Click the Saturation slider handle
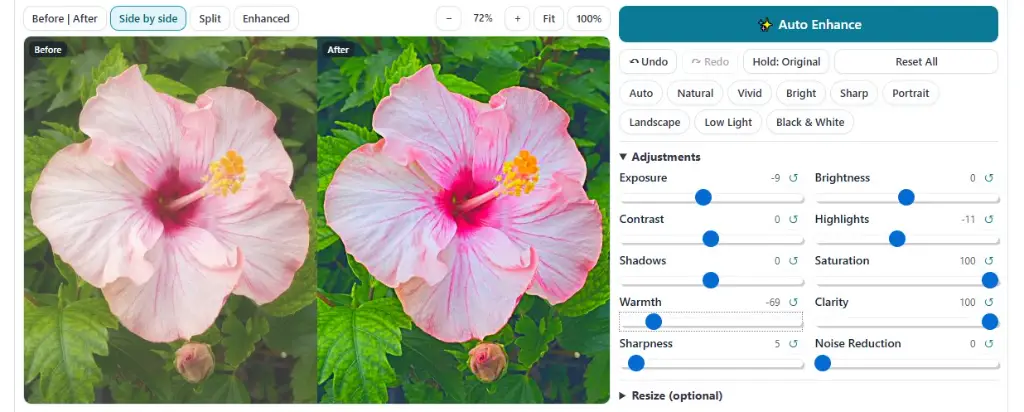Screen dimensions: 1024x412 tap(990, 280)
